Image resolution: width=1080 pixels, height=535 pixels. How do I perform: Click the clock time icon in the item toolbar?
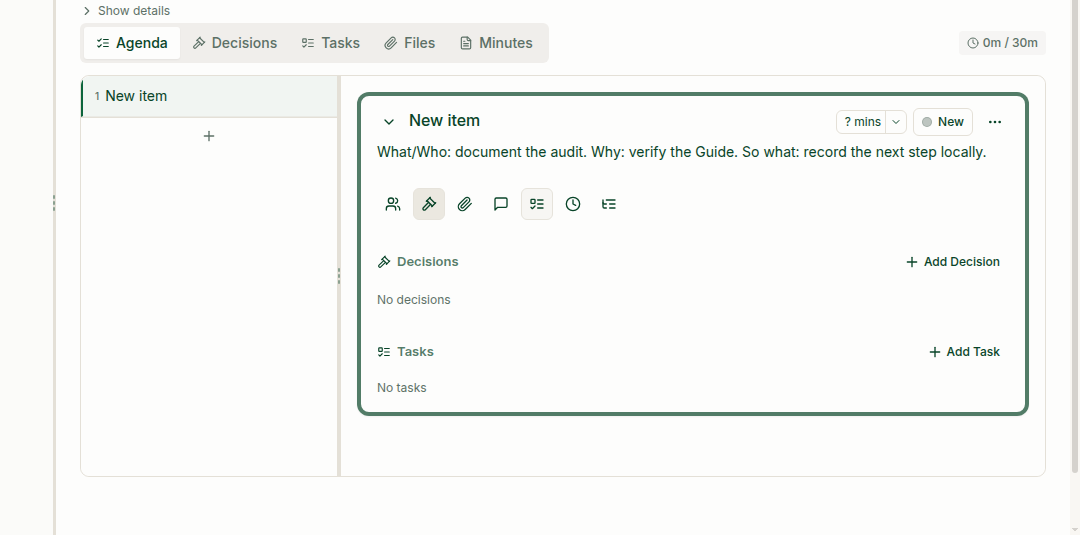573,204
